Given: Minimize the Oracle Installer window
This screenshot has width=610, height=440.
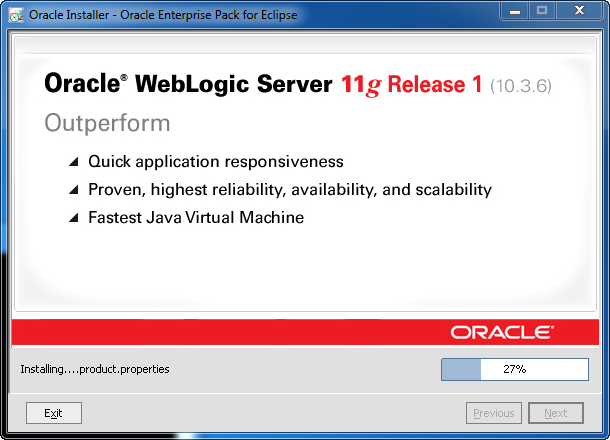Looking at the screenshot, I should pos(515,11).
